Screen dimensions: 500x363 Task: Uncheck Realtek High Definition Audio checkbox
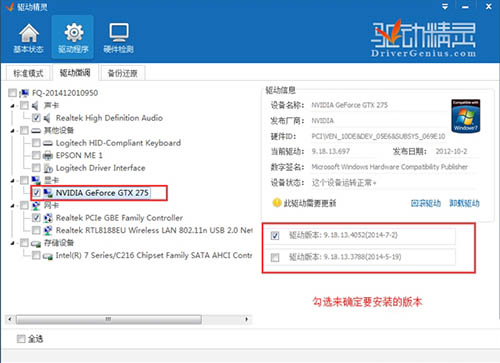(36, 118)
